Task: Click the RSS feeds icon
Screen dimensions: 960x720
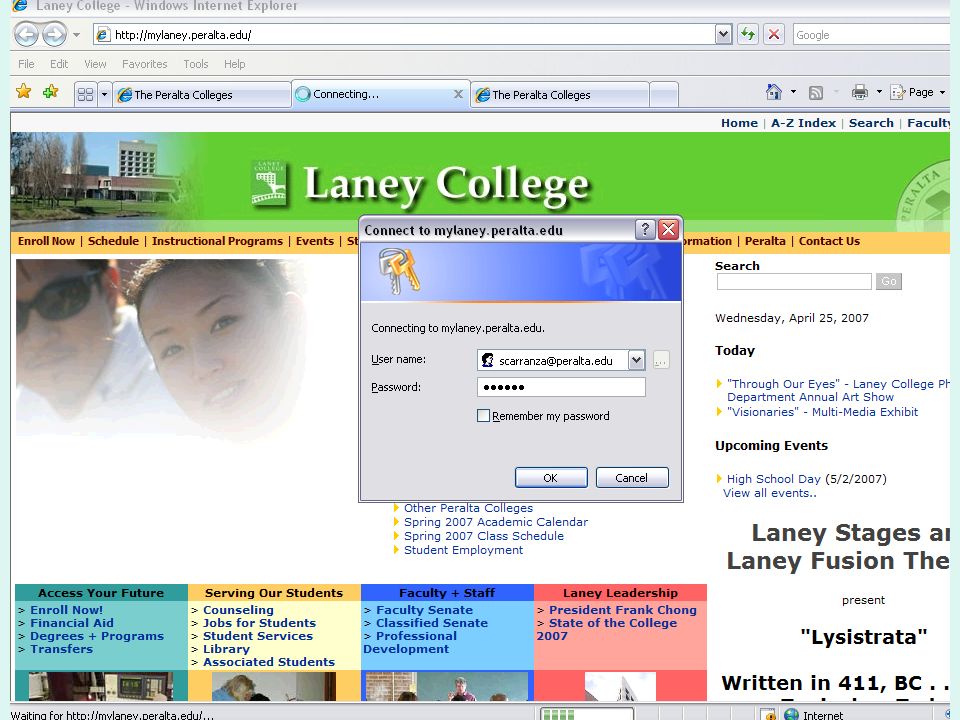Action: click(x=816, y=92)
